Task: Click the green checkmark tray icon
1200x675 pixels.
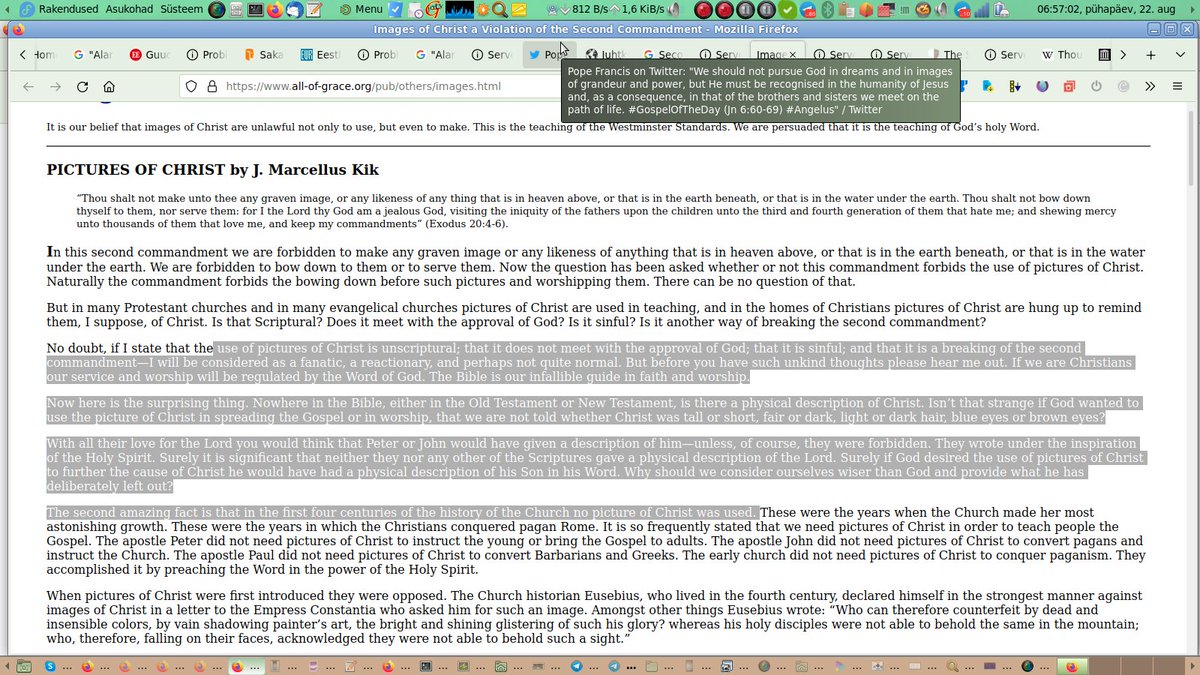Action: (x=786, y=9)
